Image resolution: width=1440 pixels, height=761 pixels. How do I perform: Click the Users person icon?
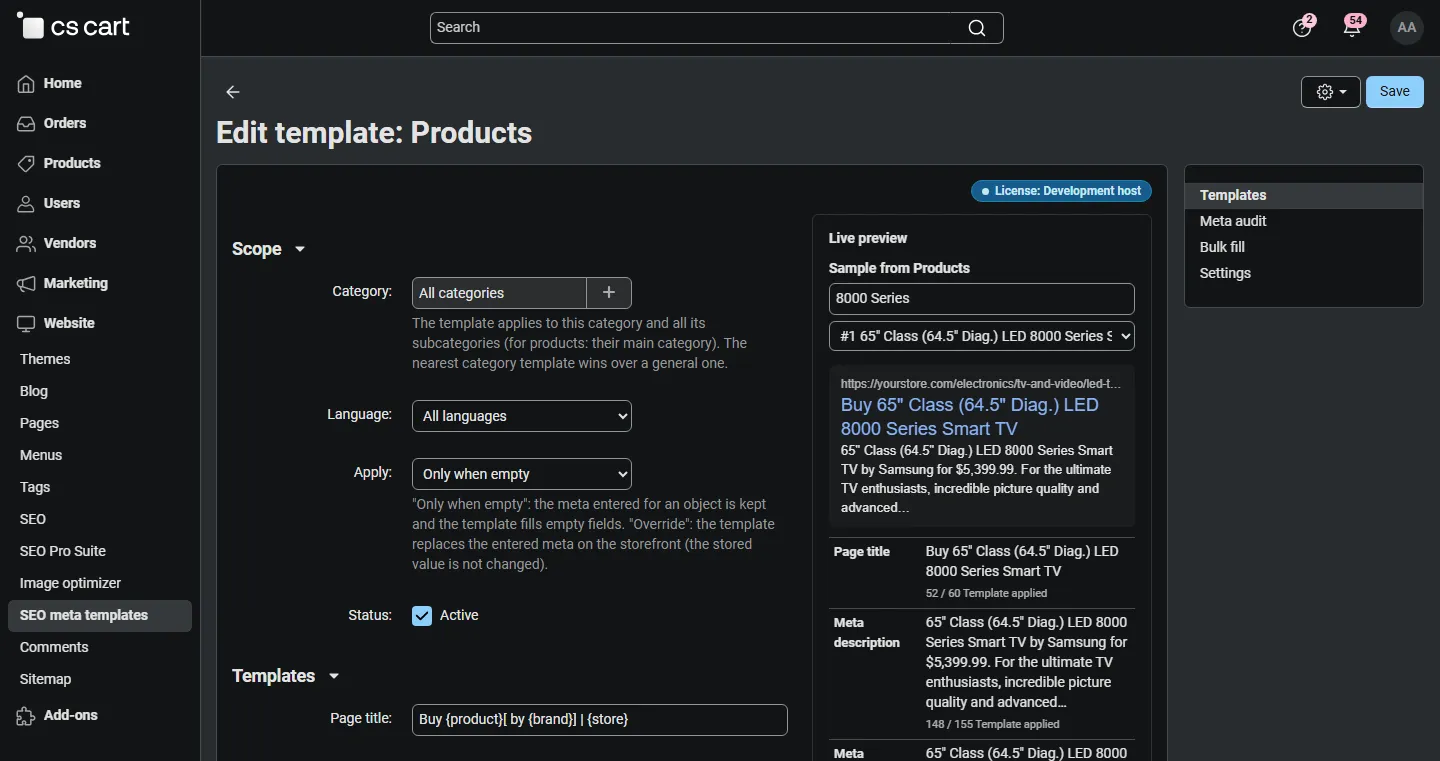tap(26, 204)
